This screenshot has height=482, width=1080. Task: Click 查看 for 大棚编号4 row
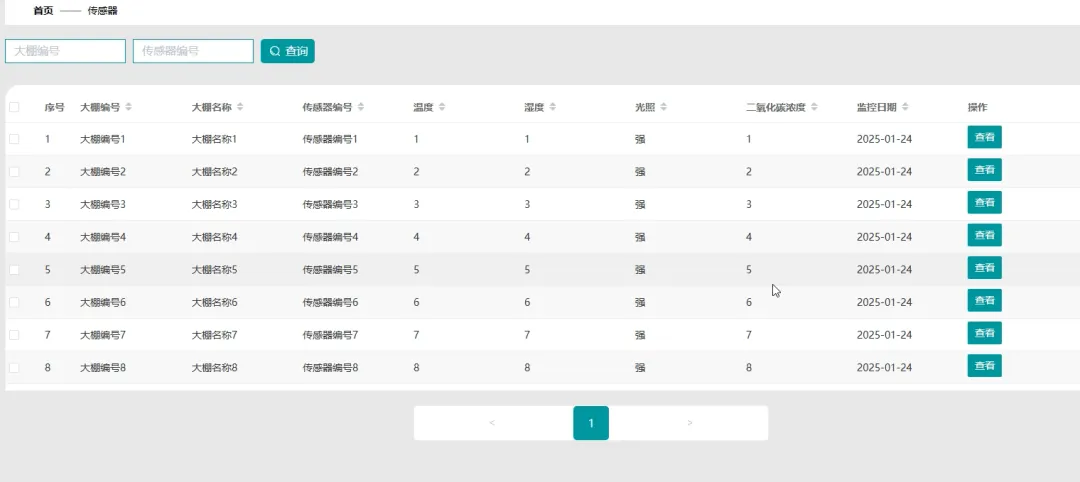[984, 235]
